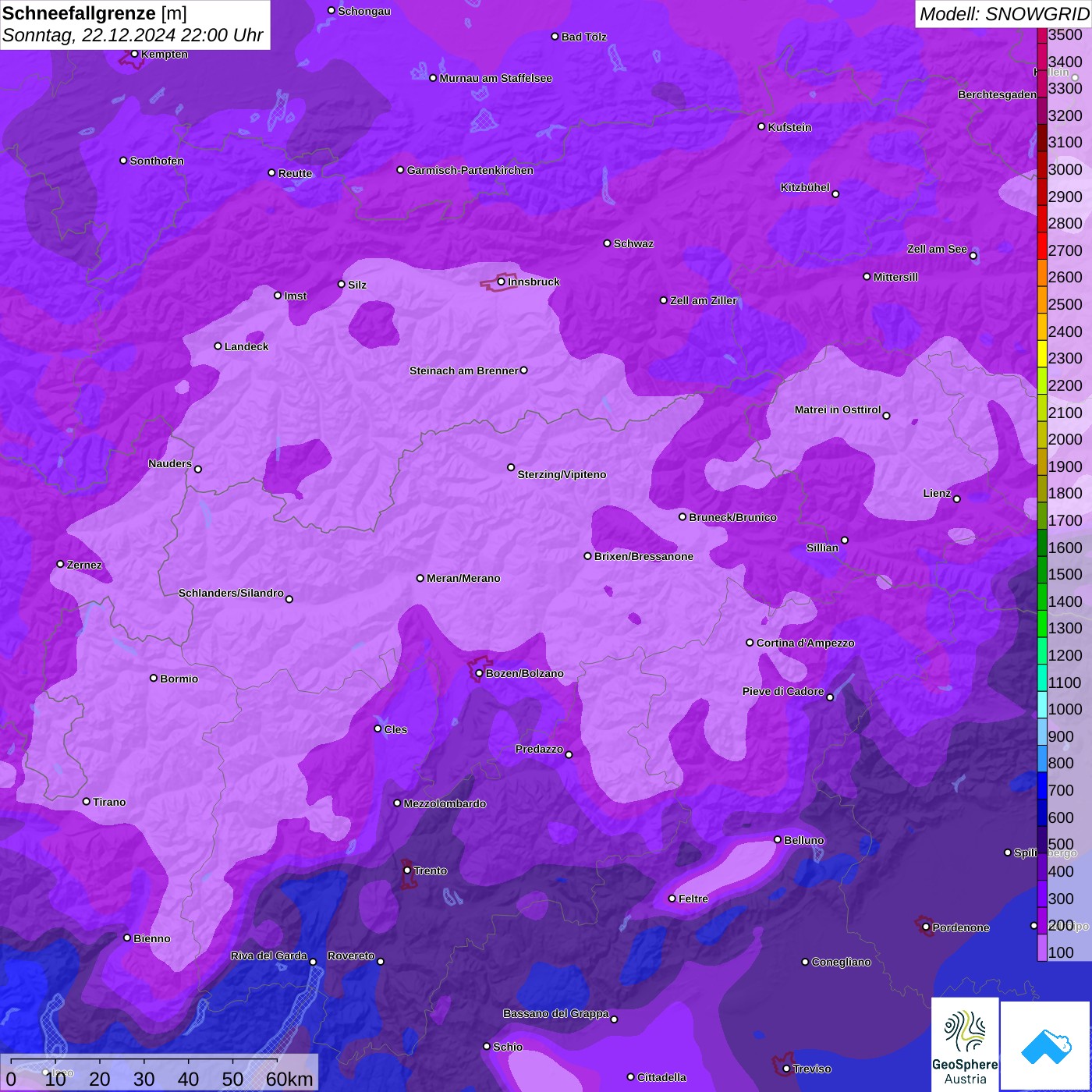Click the Matrei in Osttirol label
Screen dimensions: 1092x1092
point(837,409)
